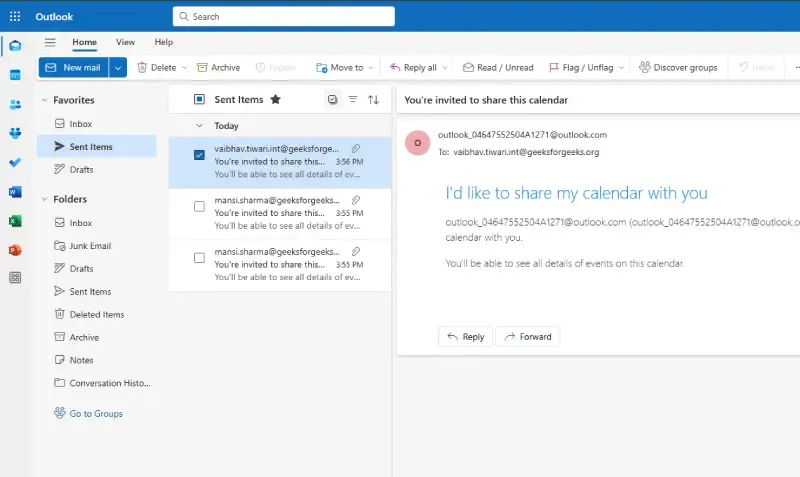Toggle the hamburger navigation pane button
800x477 pixels.
coord(50,42)
